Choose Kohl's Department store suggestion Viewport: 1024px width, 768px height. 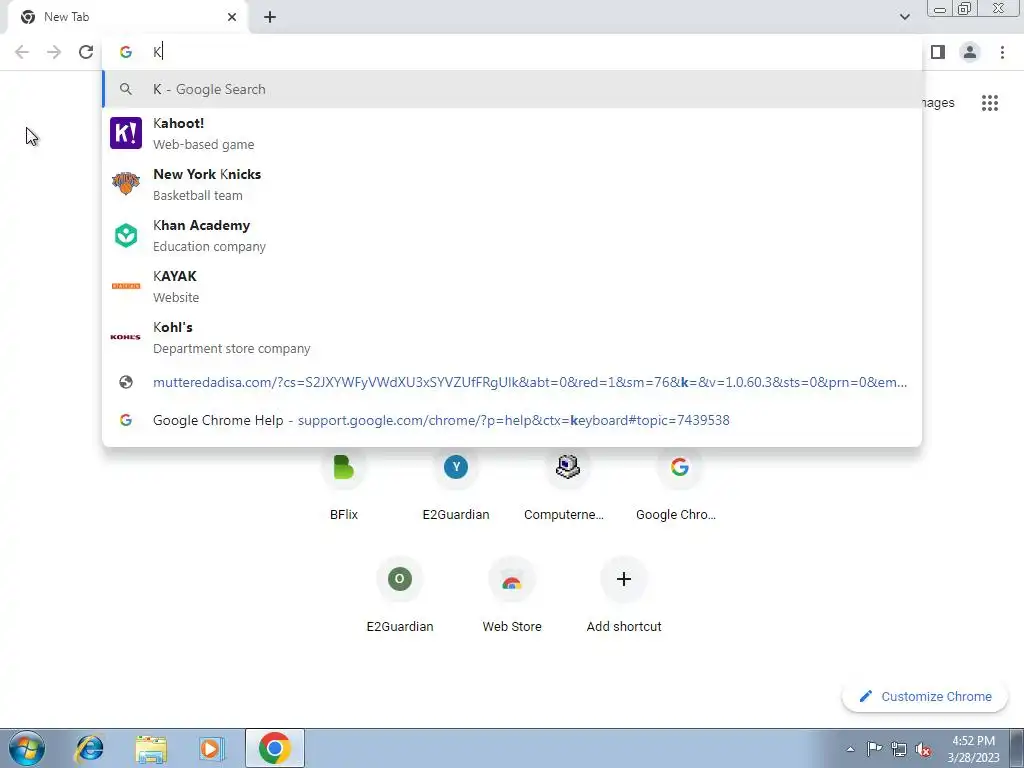512,337
